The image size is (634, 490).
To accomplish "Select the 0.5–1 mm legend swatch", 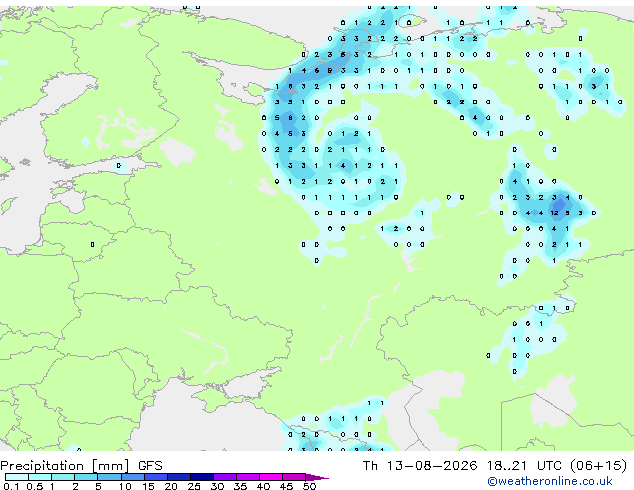I will click(x=40, y=477).
